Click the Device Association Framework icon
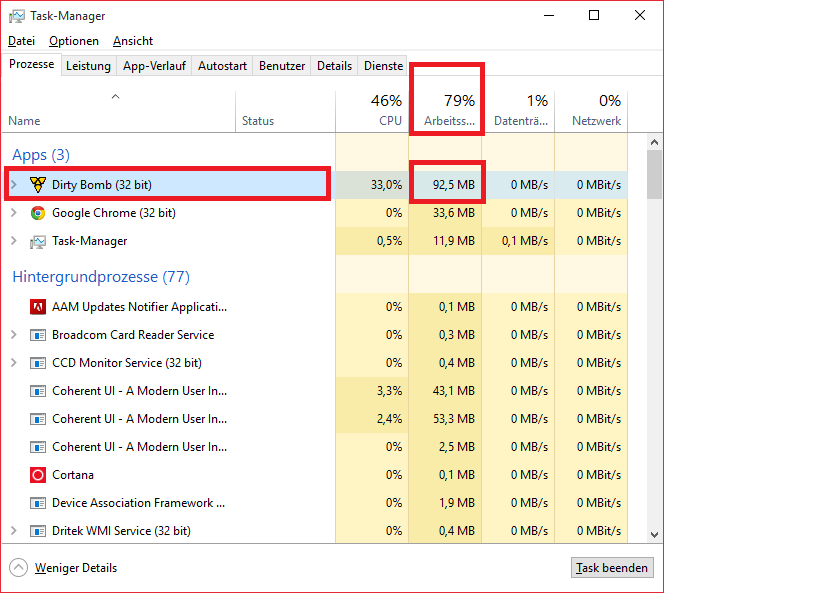 click(x=38, y=503)
